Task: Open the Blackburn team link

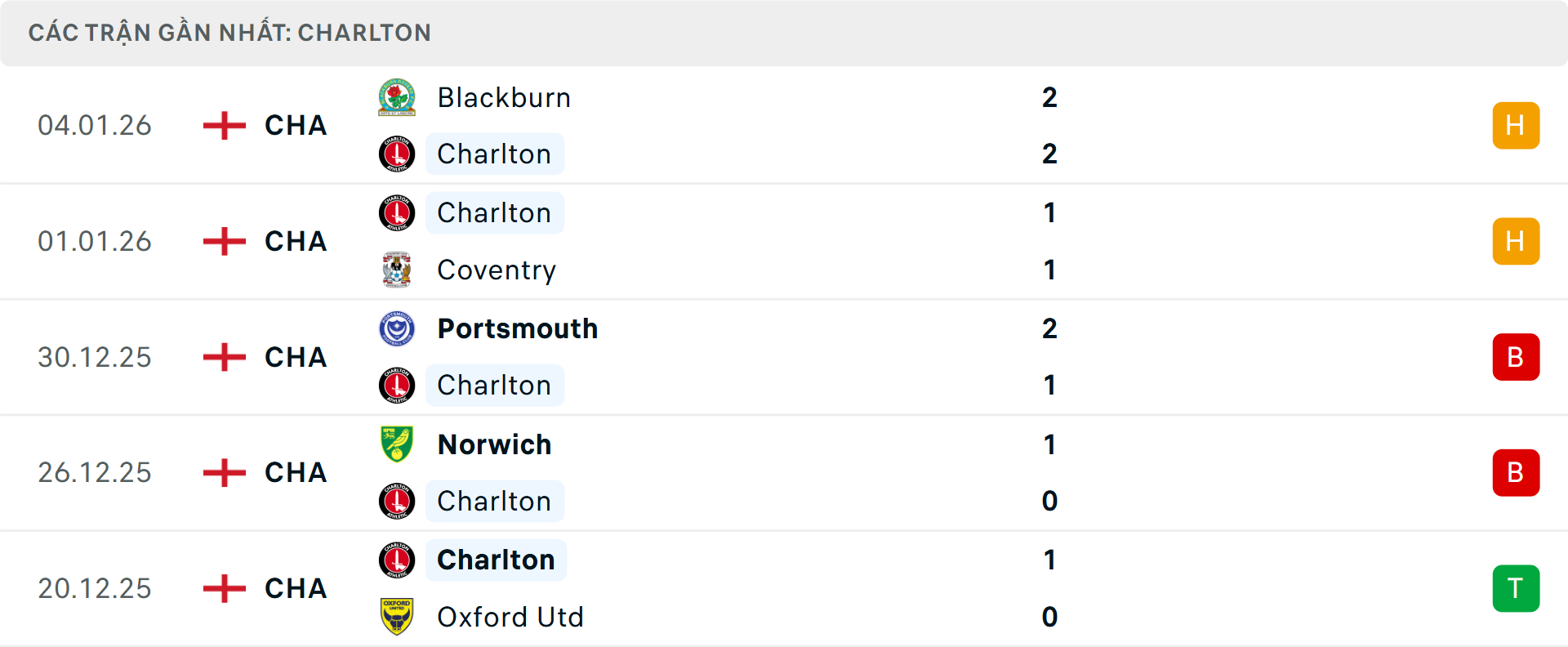Action: [504, 98]
